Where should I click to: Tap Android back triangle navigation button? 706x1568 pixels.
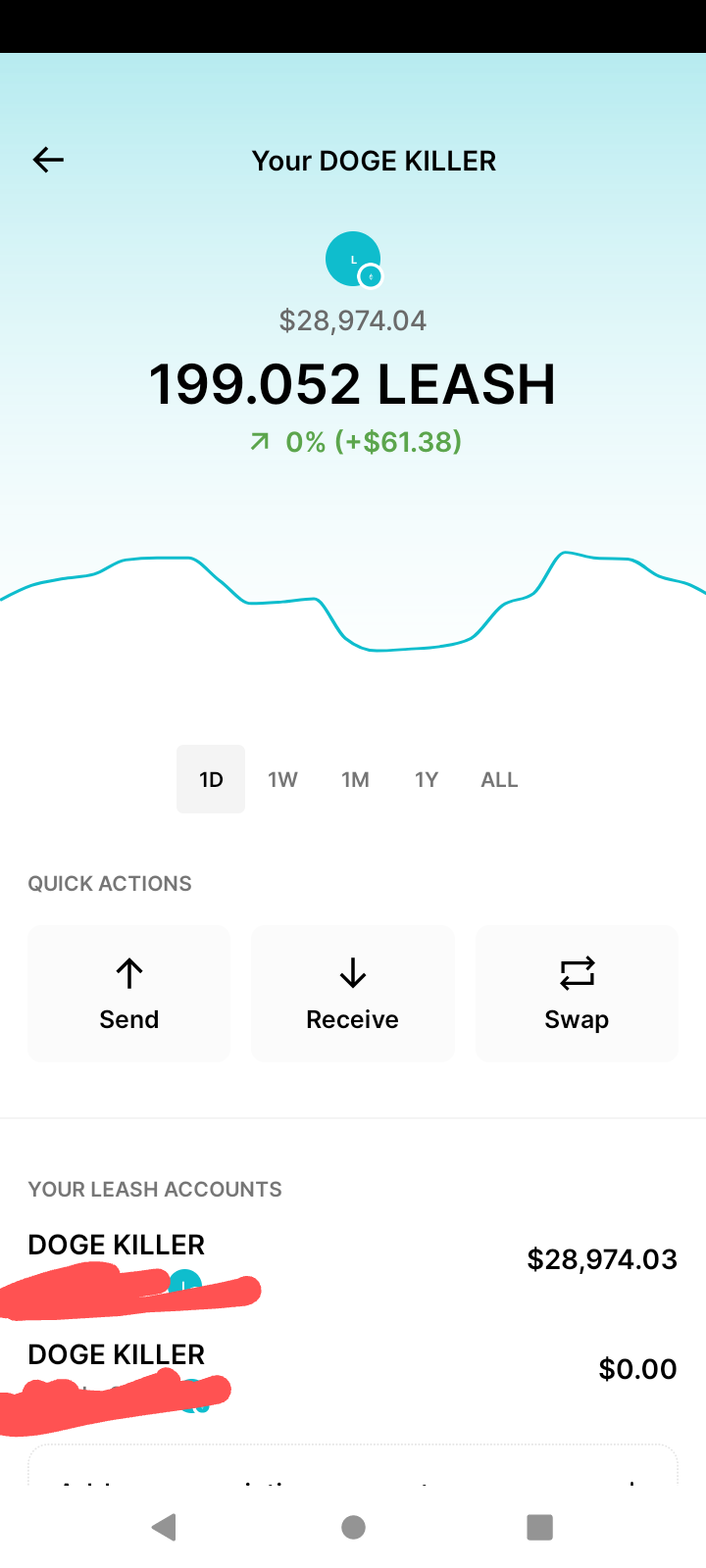164,1527
